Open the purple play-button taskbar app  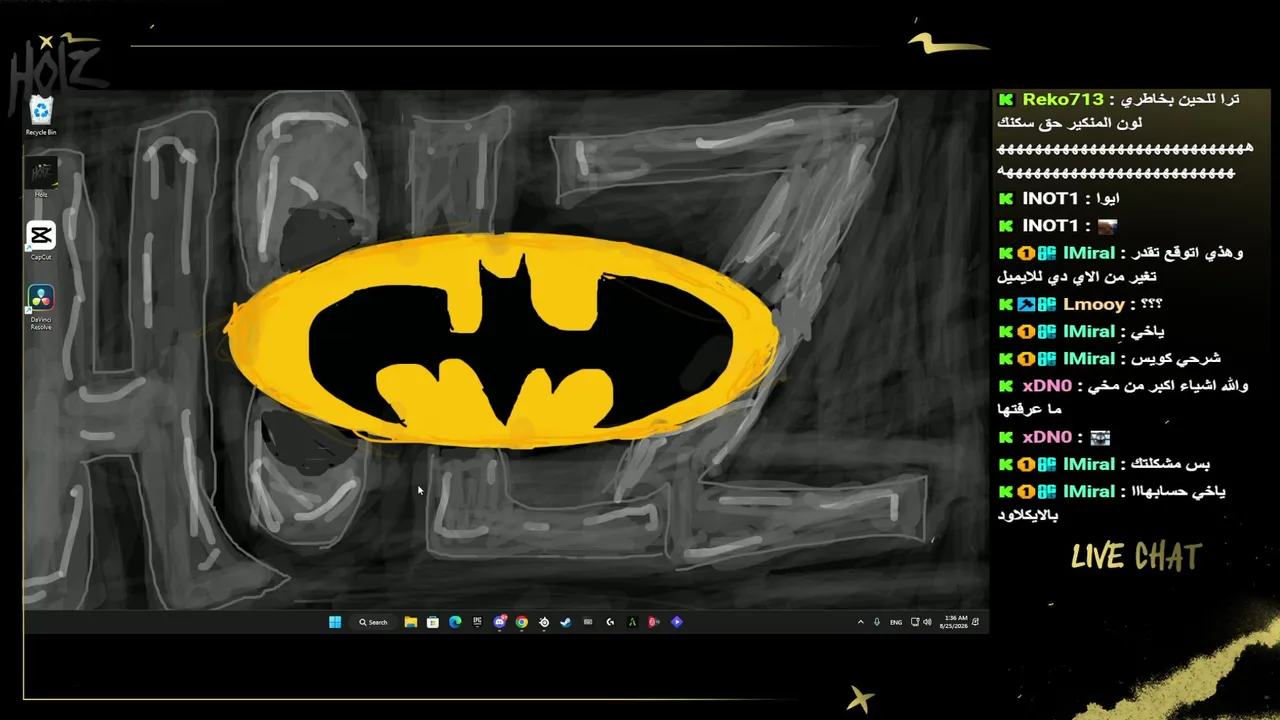click(x=677, y=622)
